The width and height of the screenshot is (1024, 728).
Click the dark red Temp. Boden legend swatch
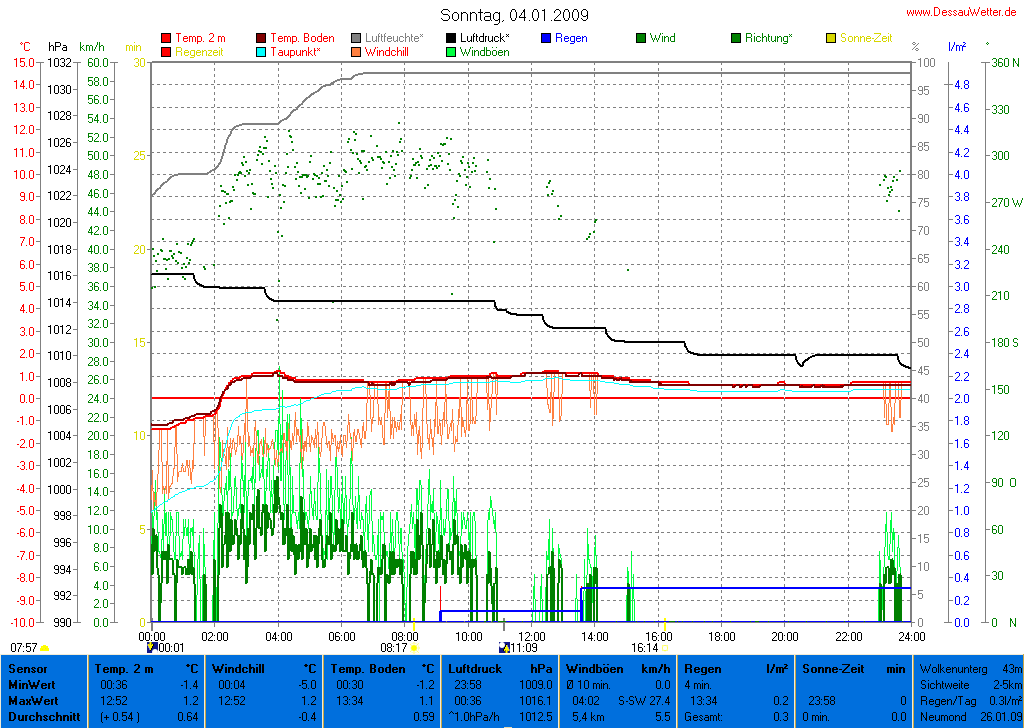pos(261,39)
